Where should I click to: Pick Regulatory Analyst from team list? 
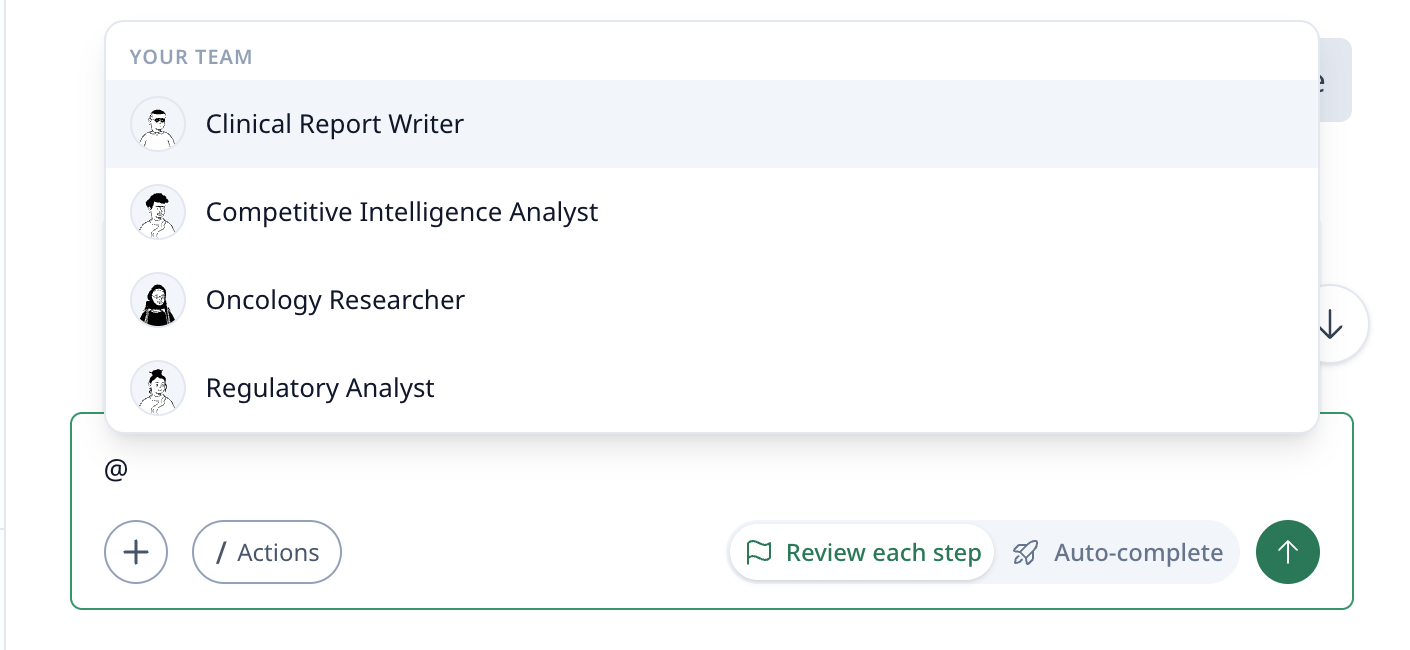click(320, 388)
